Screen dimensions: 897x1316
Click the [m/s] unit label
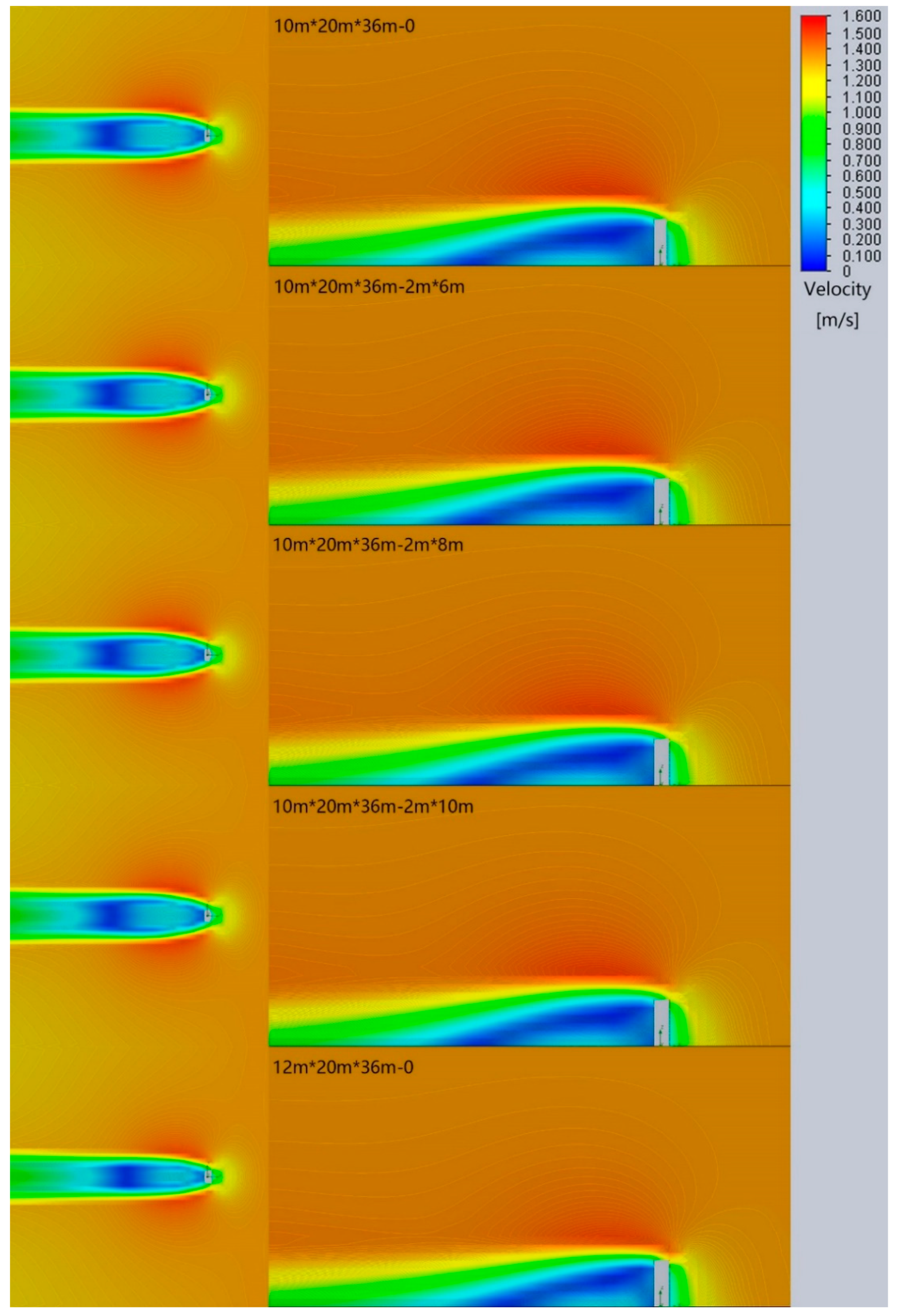point(837,320)
